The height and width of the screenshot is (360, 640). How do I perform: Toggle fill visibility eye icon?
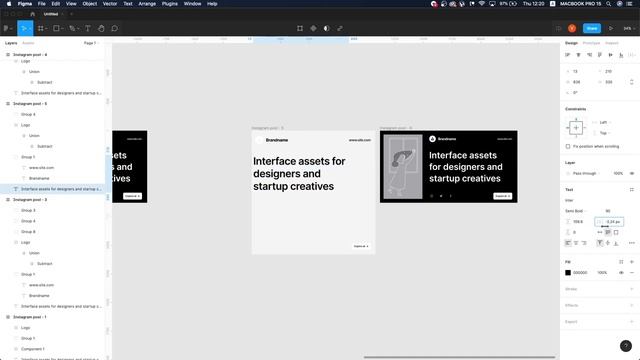[621, 273]
